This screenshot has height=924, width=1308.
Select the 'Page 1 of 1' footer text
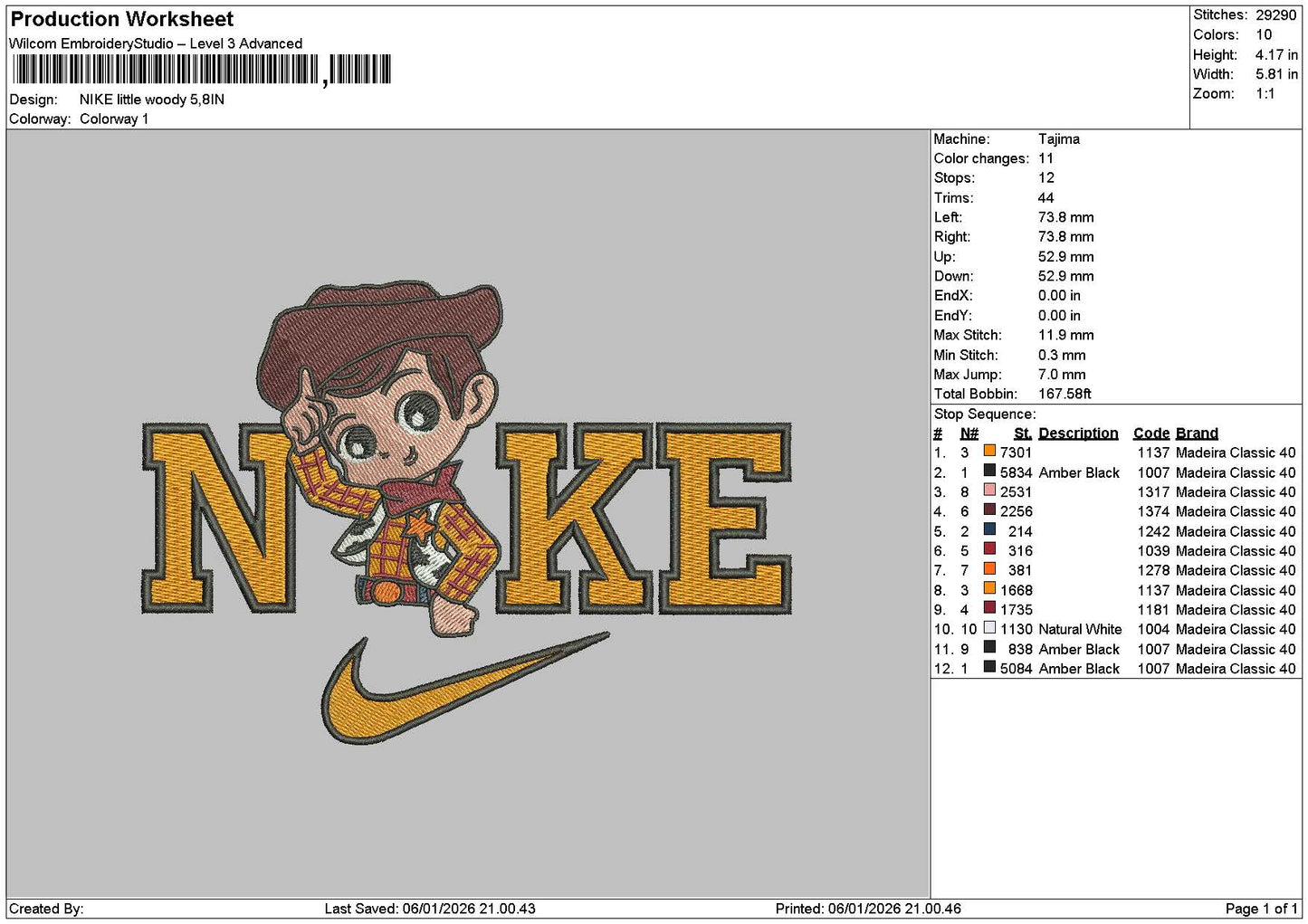tap(1261, 909)
